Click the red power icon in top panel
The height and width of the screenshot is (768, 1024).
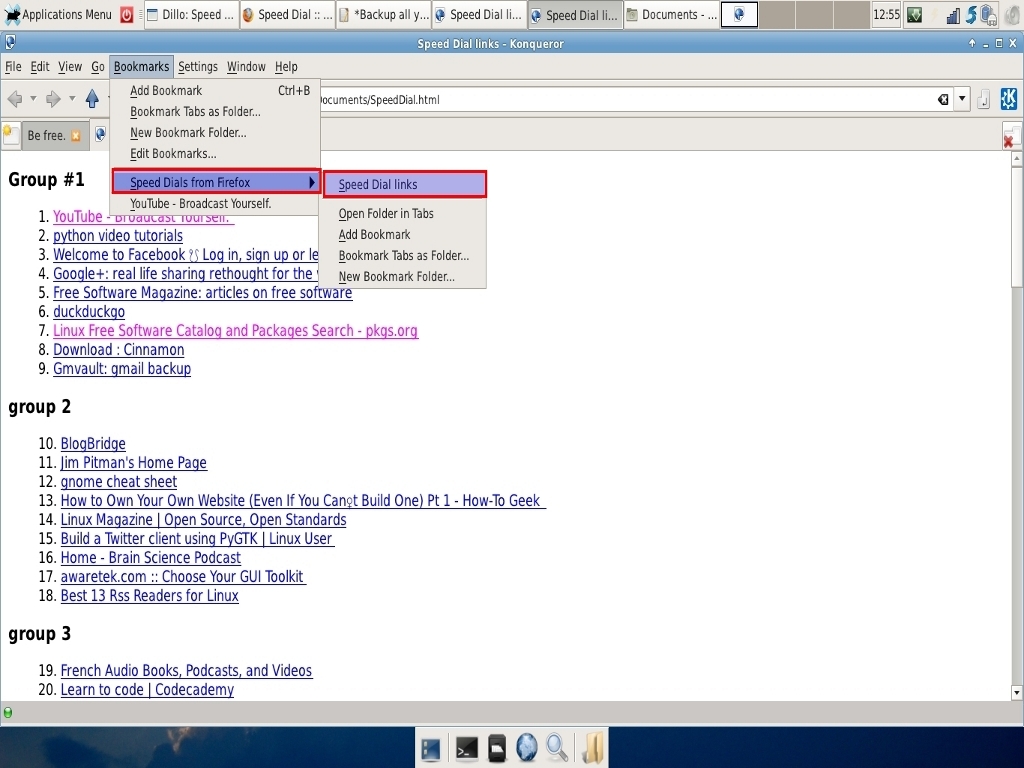point(127,15)
